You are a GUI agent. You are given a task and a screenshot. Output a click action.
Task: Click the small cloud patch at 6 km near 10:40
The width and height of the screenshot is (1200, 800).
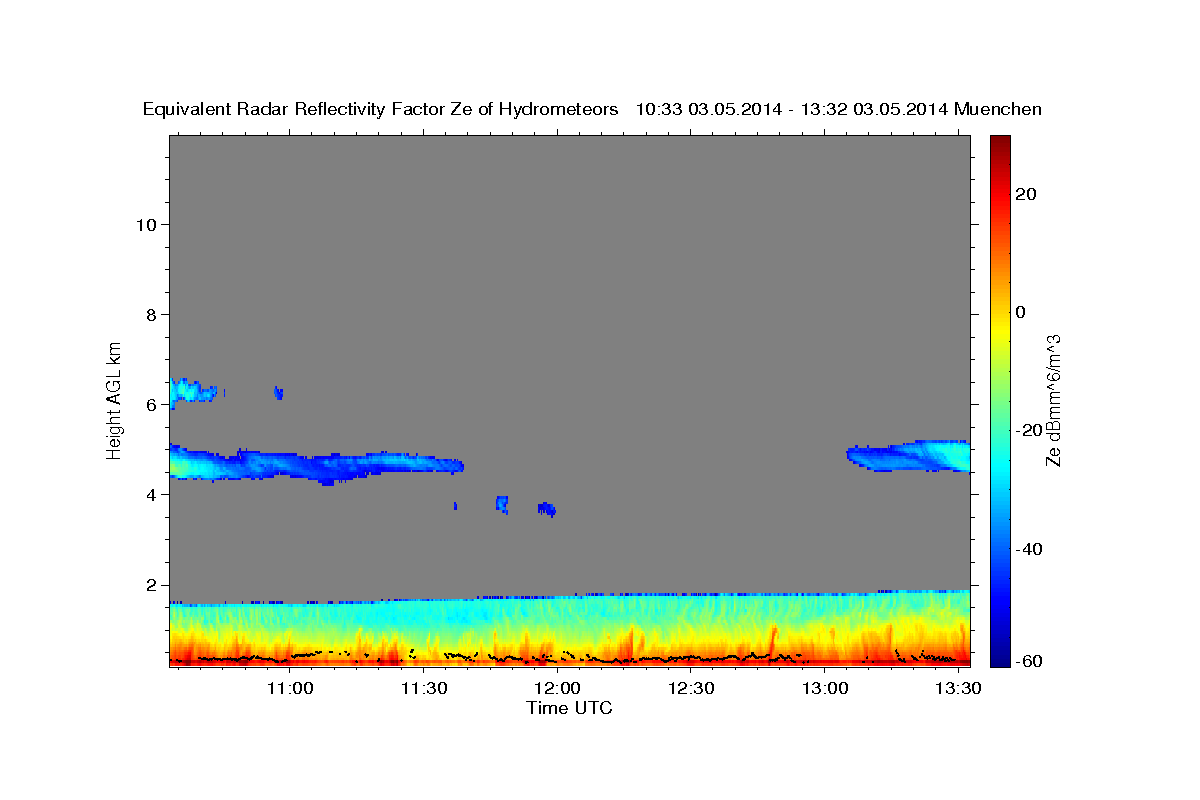click(192, 391)
